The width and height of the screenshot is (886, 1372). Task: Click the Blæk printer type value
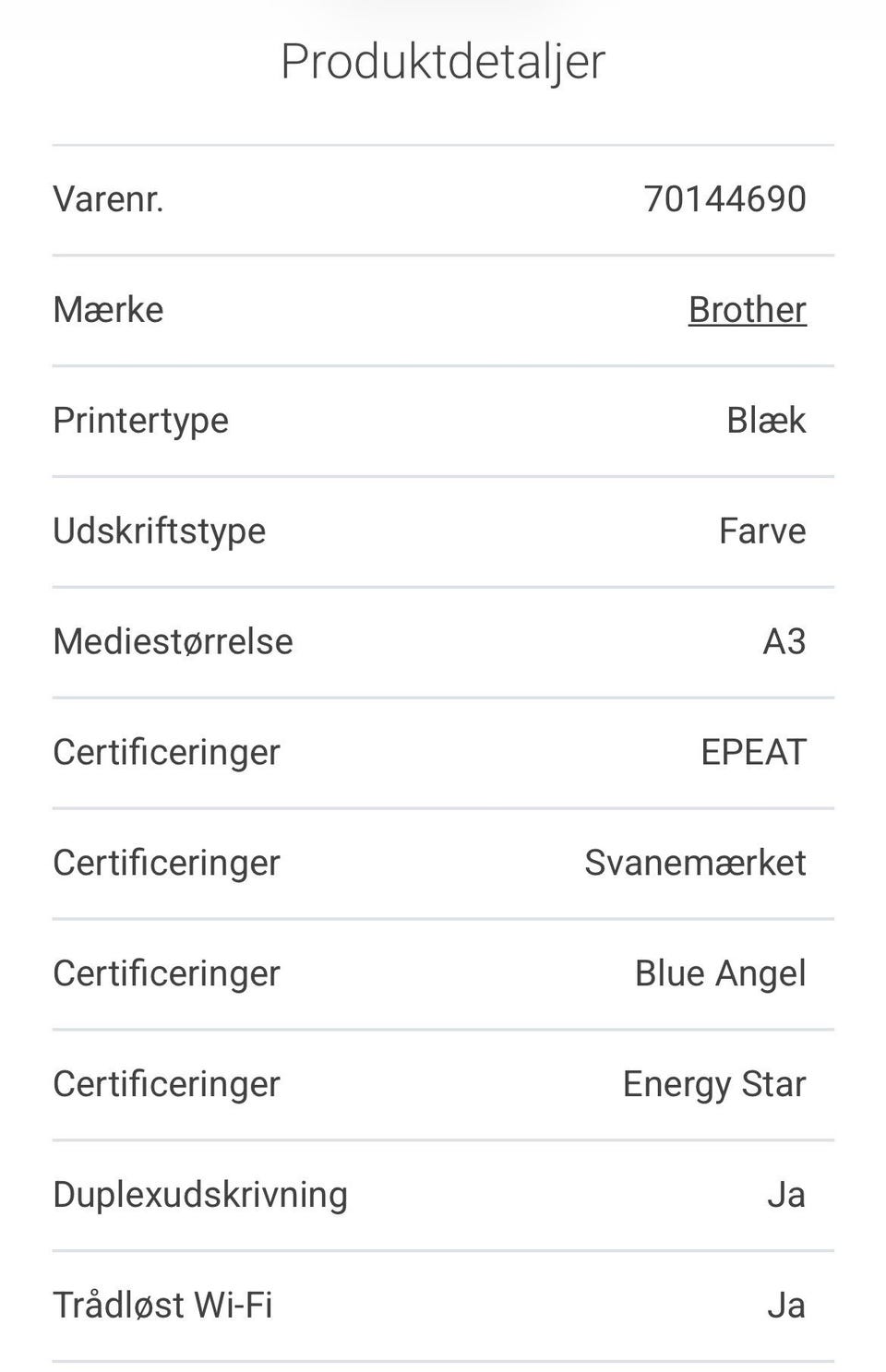[x=766, y=421]
